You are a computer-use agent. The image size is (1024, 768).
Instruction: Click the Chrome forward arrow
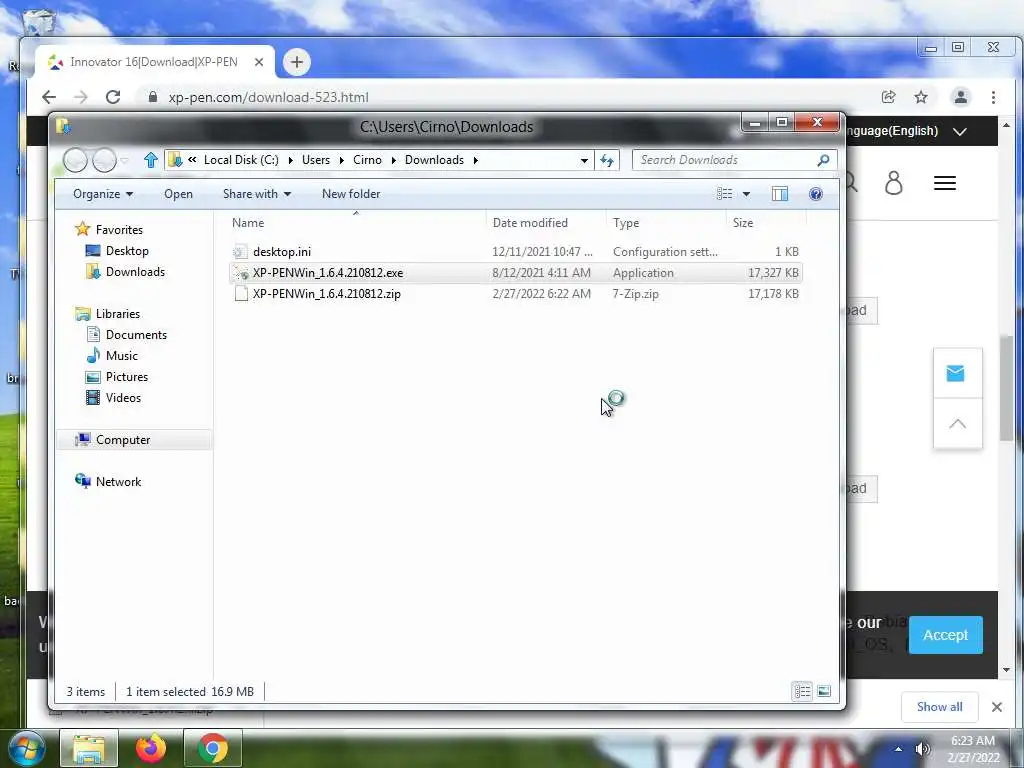[80, 97]
